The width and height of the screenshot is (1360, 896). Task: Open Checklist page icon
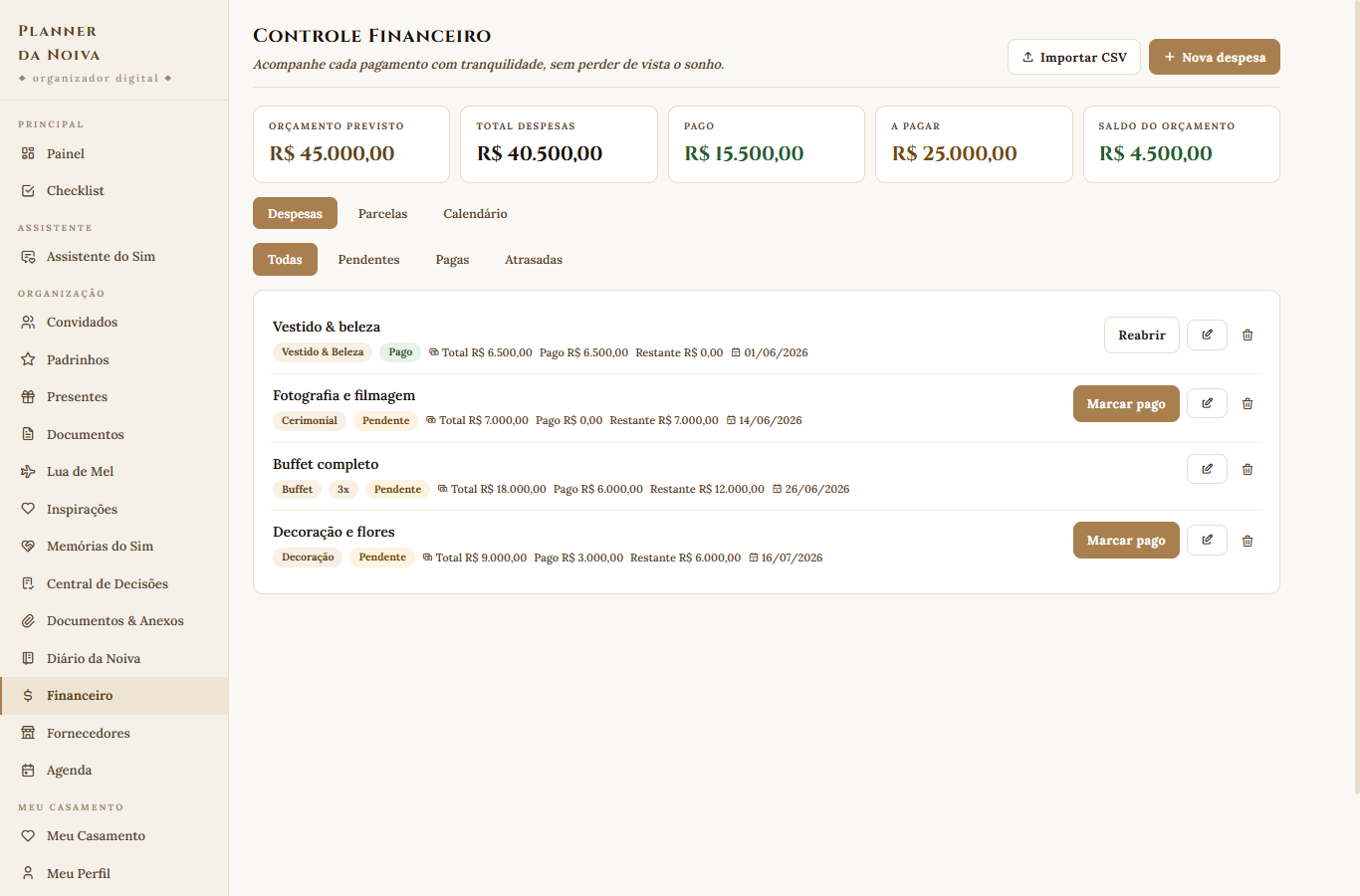[28, 191]
